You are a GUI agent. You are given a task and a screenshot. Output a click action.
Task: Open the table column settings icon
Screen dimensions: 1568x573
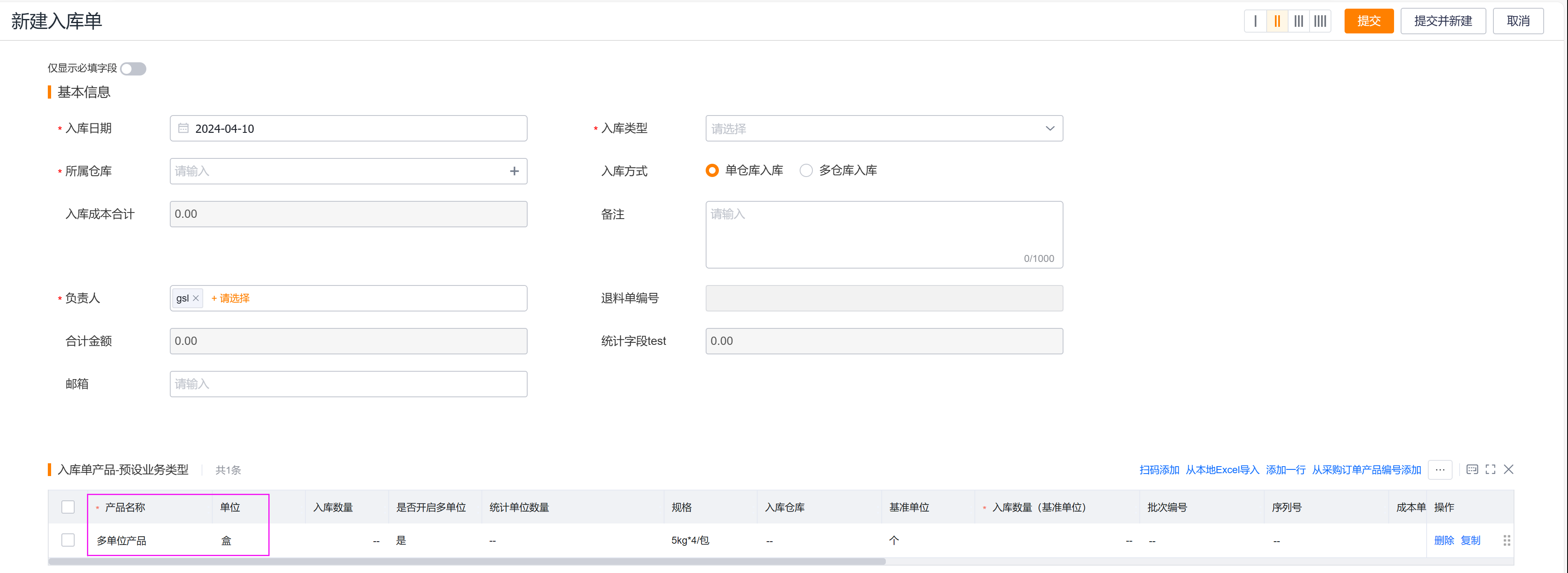click(1472, 469)
